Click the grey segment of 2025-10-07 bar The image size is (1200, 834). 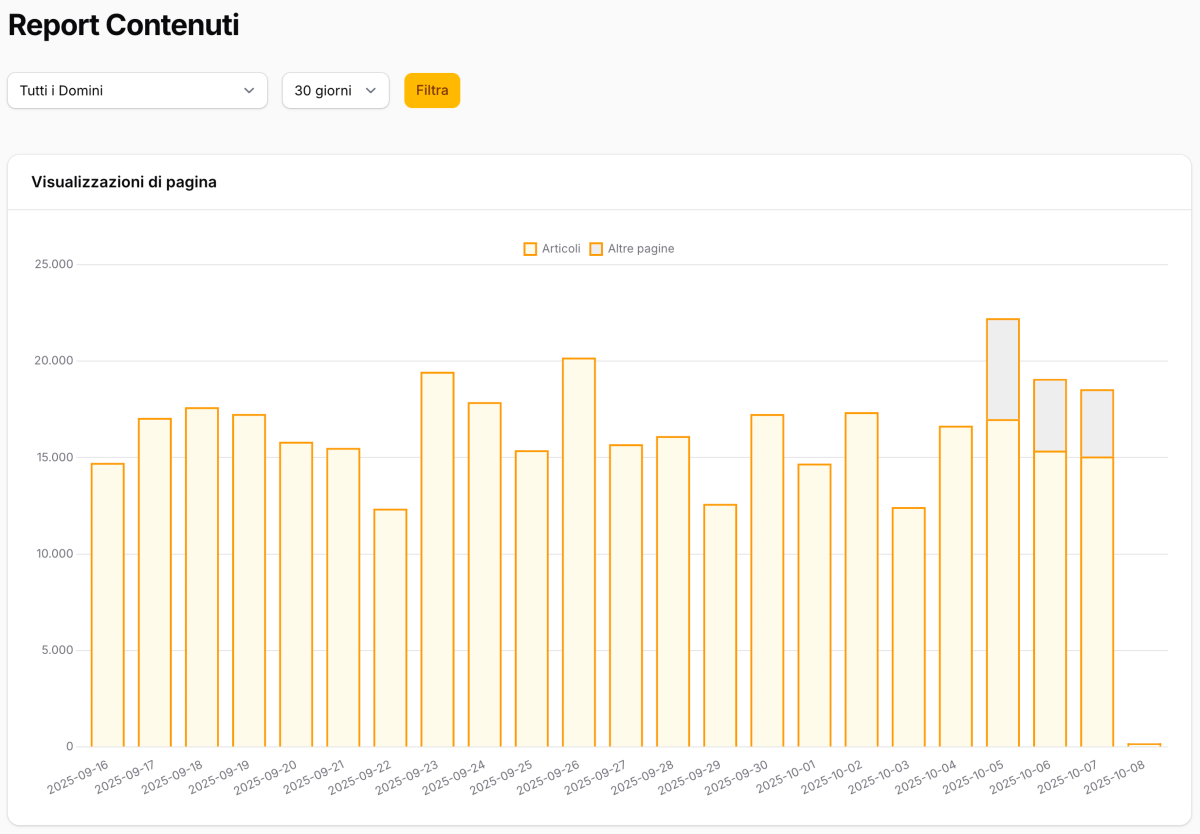point(1097,423)
